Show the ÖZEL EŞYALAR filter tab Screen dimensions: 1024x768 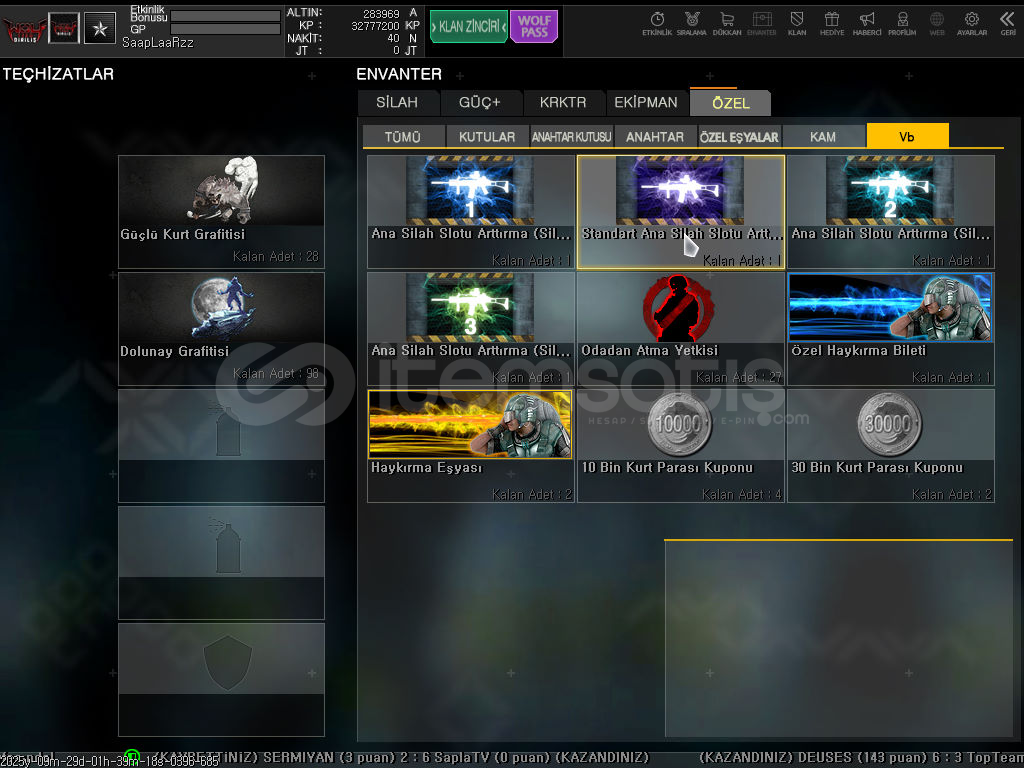(739, 136)
